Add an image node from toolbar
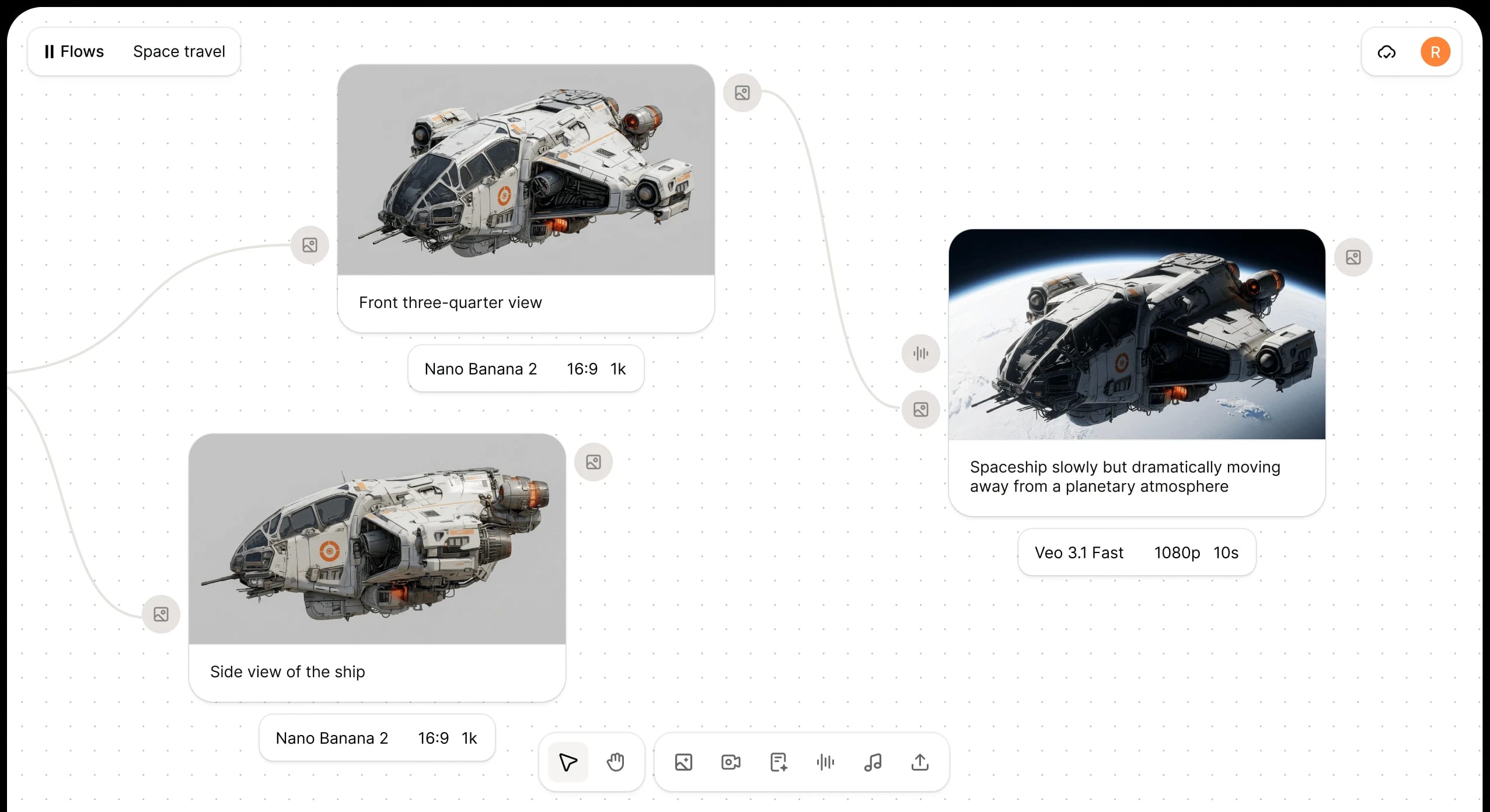Viewport: 1490px width, 812px height. [x=683, y=762]
